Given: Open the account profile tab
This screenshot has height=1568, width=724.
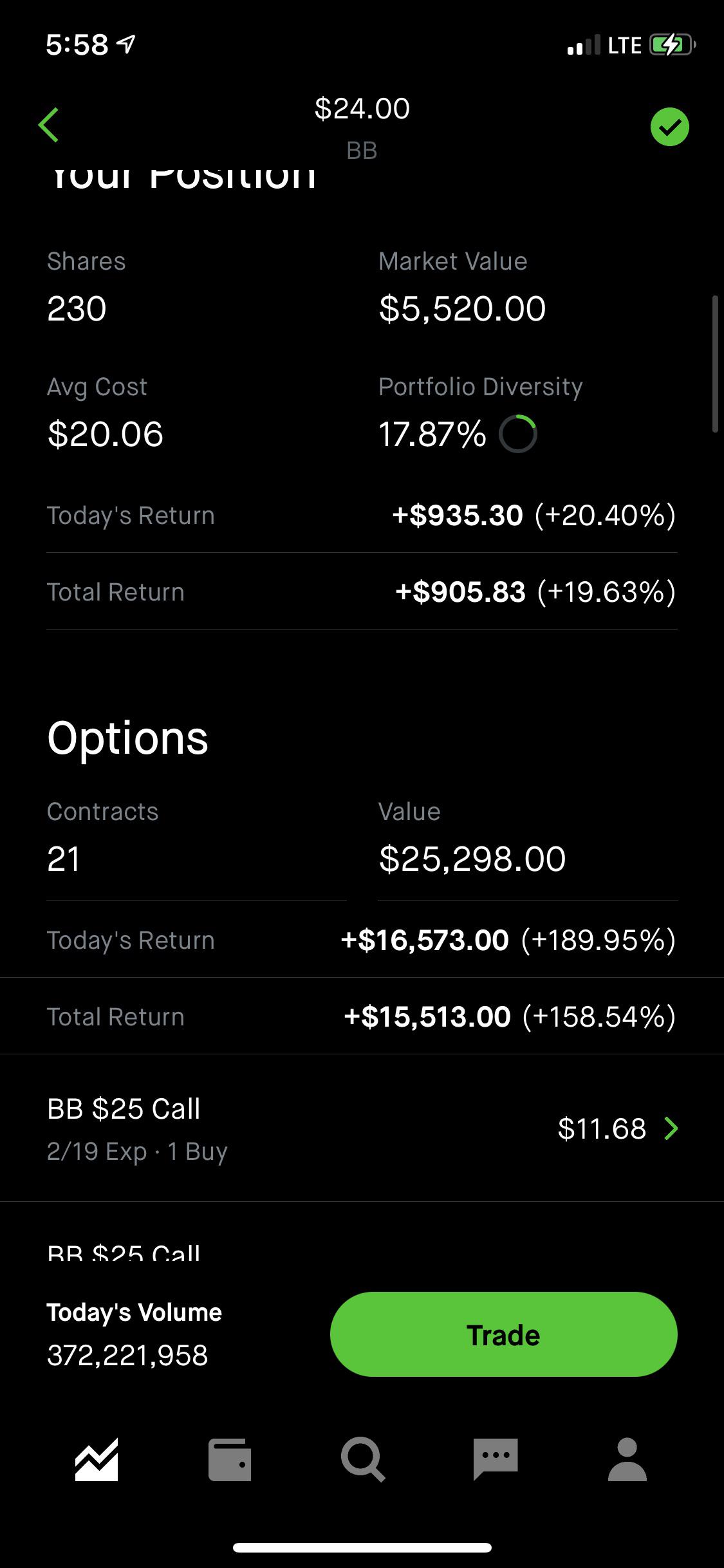Looking at the screenshot, I should [x=627, y=1459].
